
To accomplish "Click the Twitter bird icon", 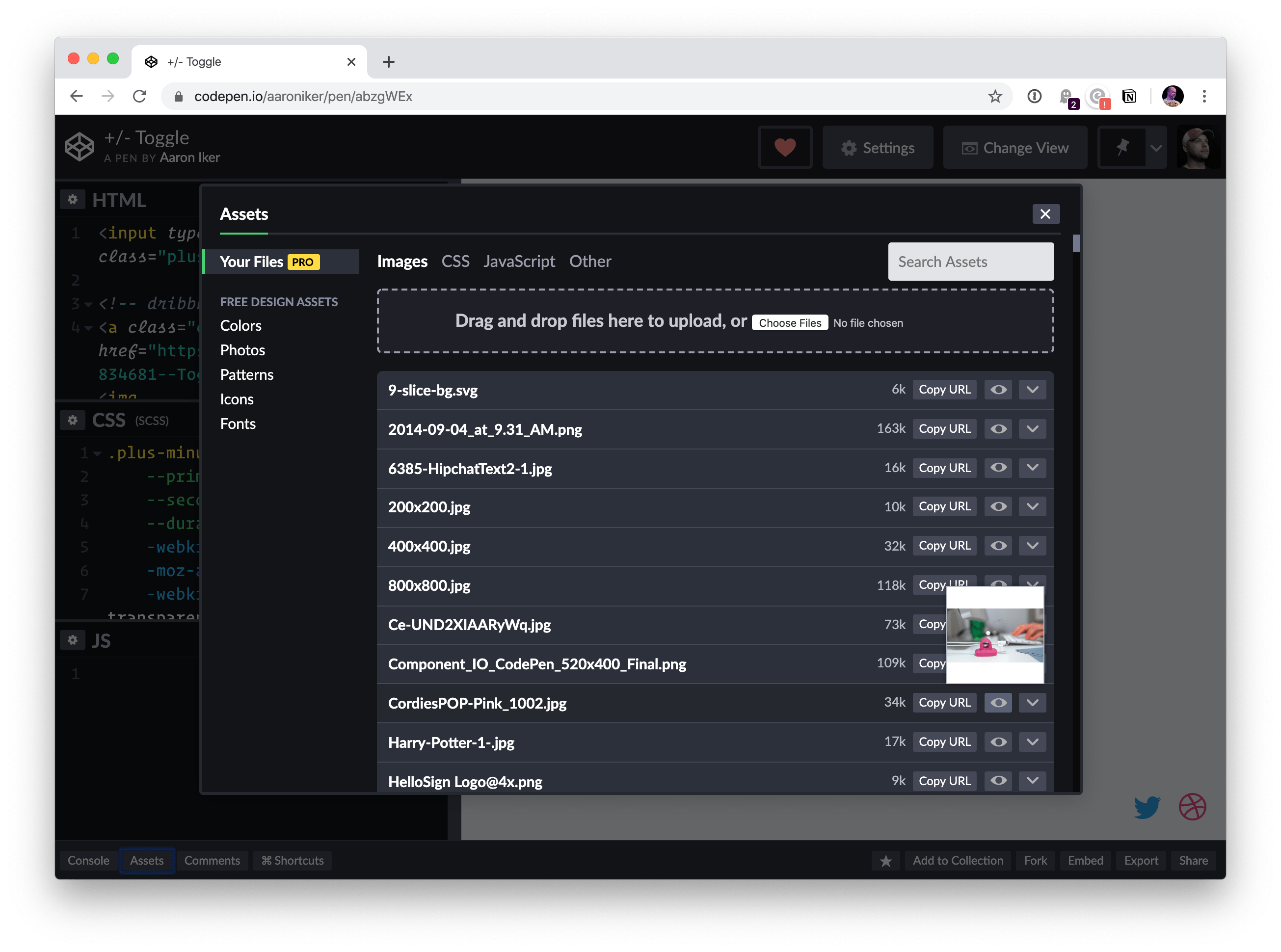I will click(x=1147, y=807).
